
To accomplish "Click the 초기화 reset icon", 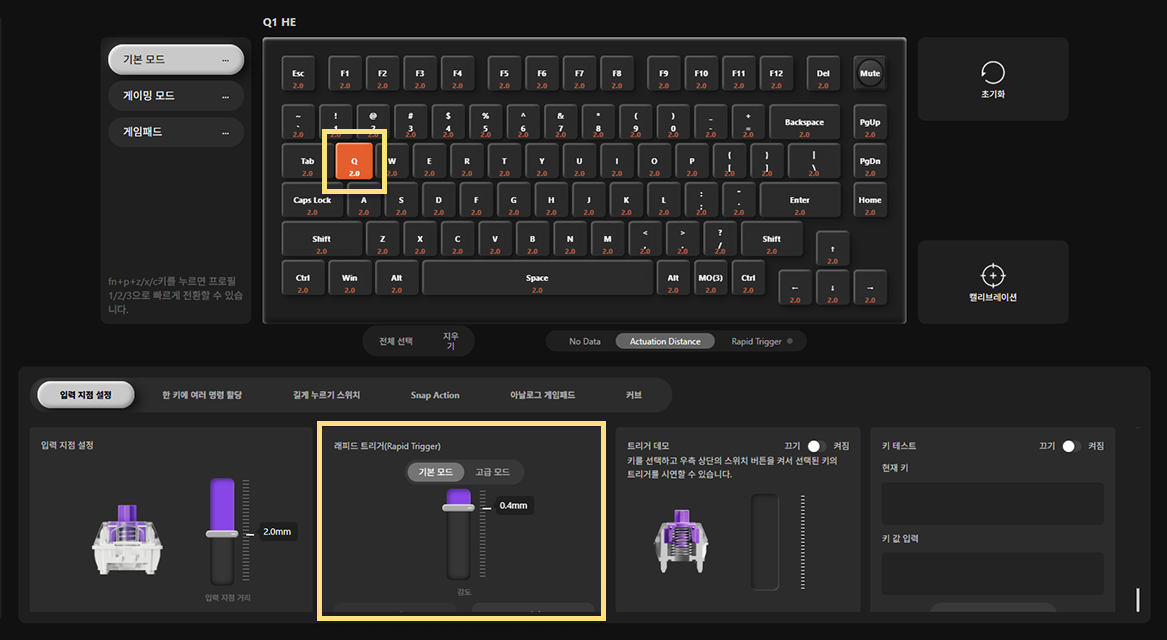I will click(x=993, y=73).
